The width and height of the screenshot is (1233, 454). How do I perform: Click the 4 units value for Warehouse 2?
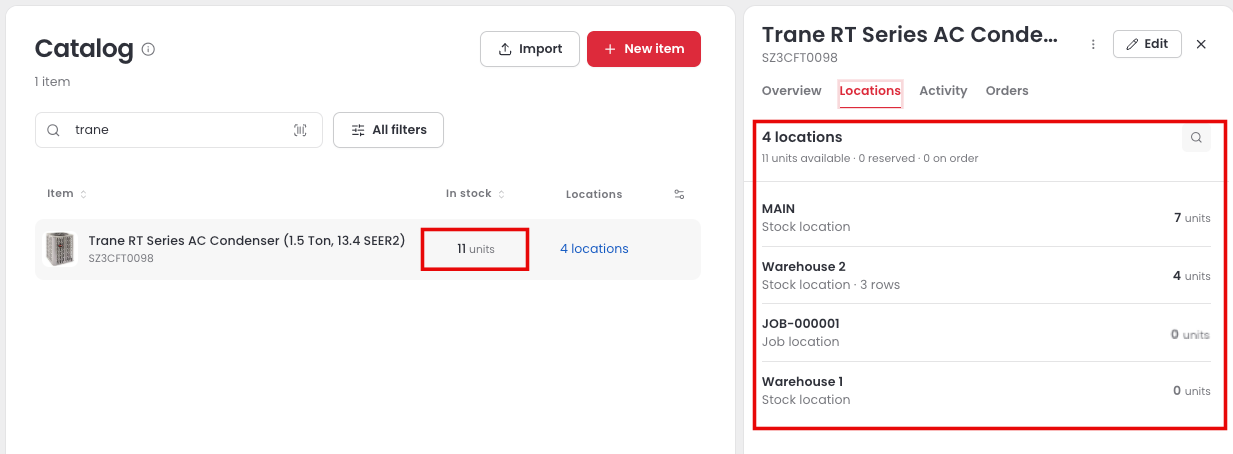tap(1192, 276)
